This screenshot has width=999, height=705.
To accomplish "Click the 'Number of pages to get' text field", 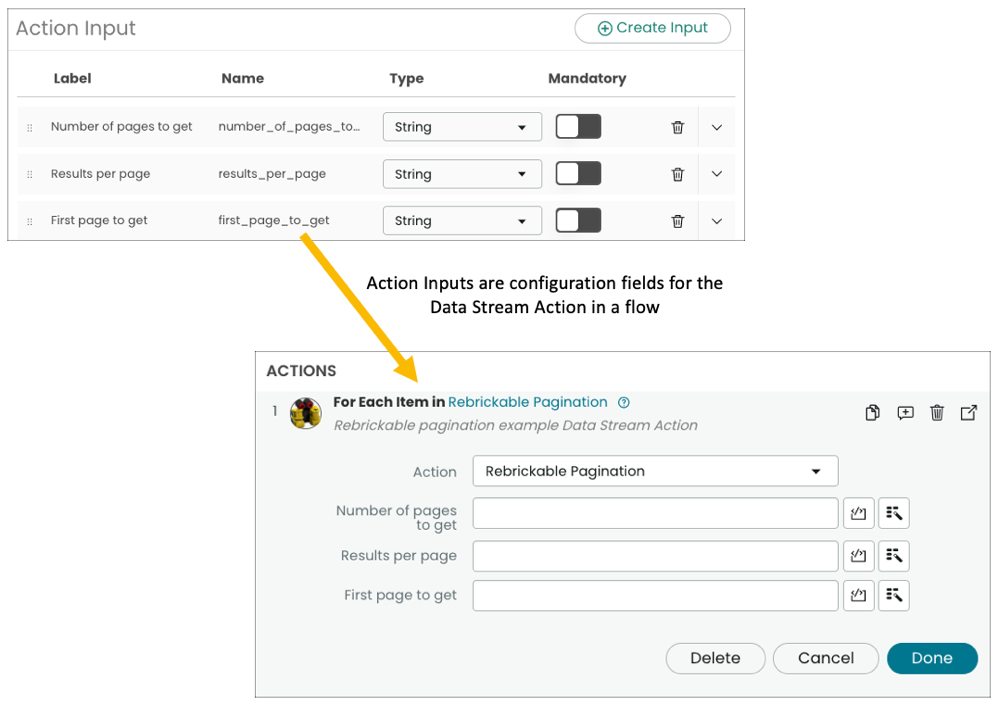I will tap(655, 513).
